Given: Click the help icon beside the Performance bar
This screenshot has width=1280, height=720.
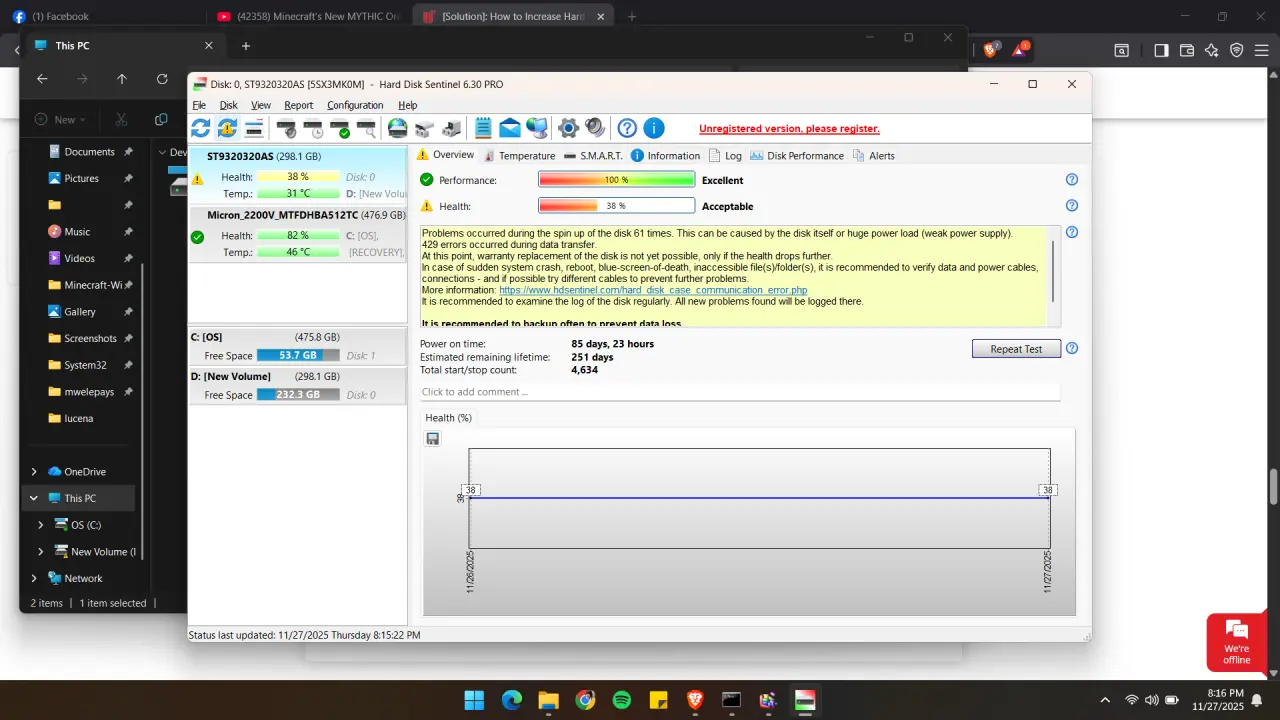Looking at the screenshot, I should click(x=1072, y=180).
